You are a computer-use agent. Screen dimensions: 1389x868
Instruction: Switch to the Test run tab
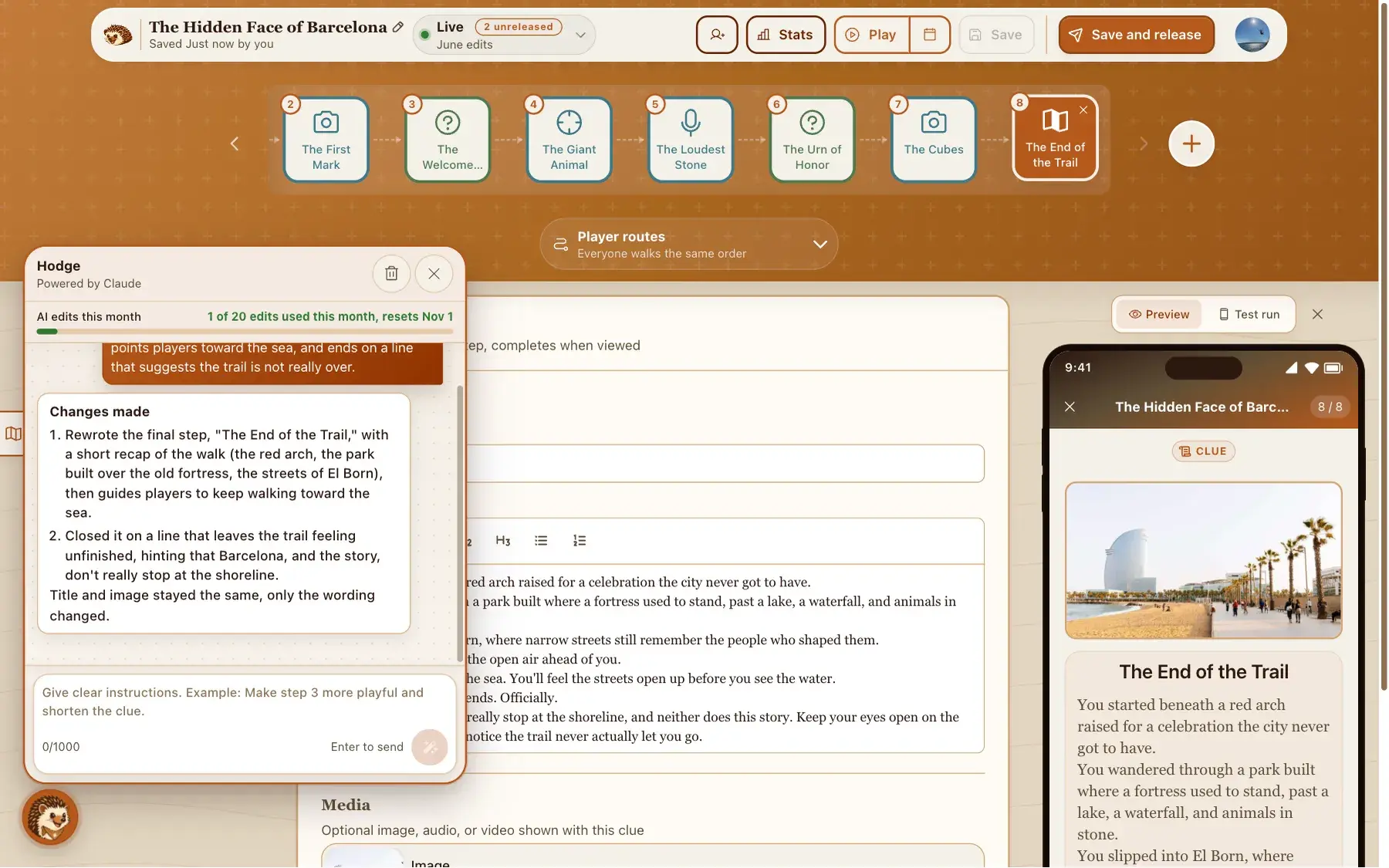point(1249,314)
